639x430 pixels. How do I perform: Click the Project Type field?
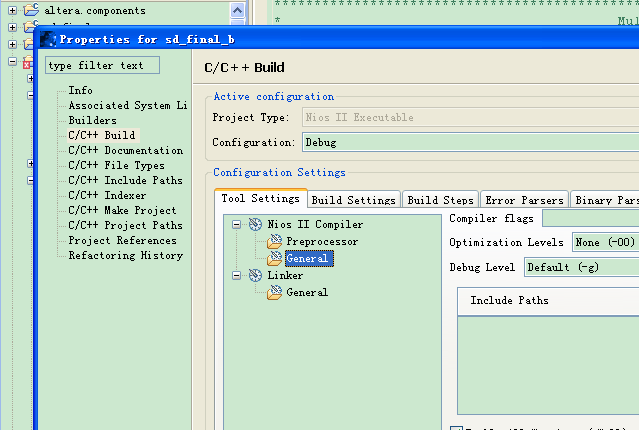pyautogui.click(x=470, y=117)
